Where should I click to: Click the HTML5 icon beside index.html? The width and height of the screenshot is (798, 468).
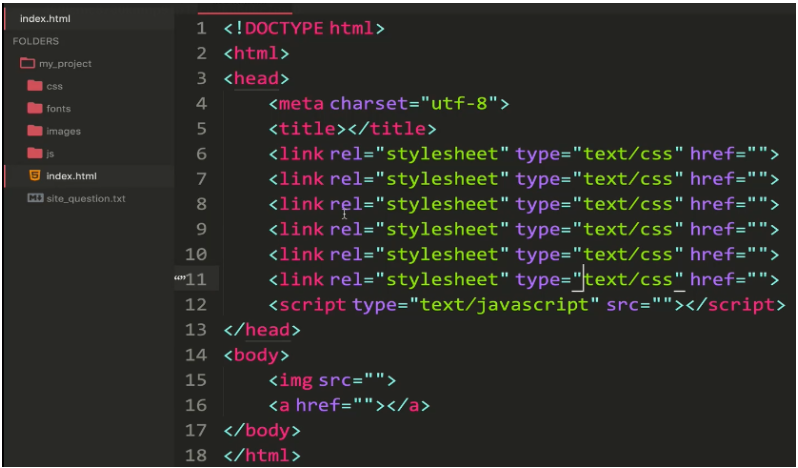[x=35, y=176]
